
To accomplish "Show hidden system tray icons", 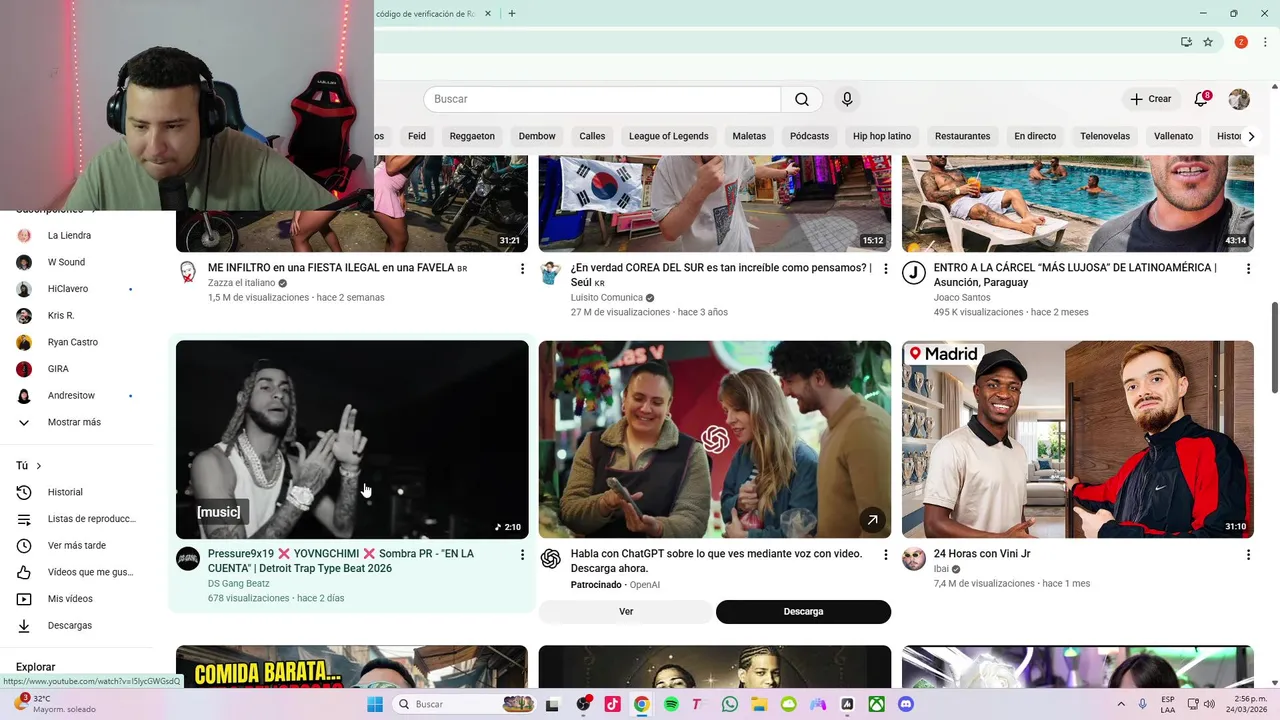I will tap(1120, 704).
